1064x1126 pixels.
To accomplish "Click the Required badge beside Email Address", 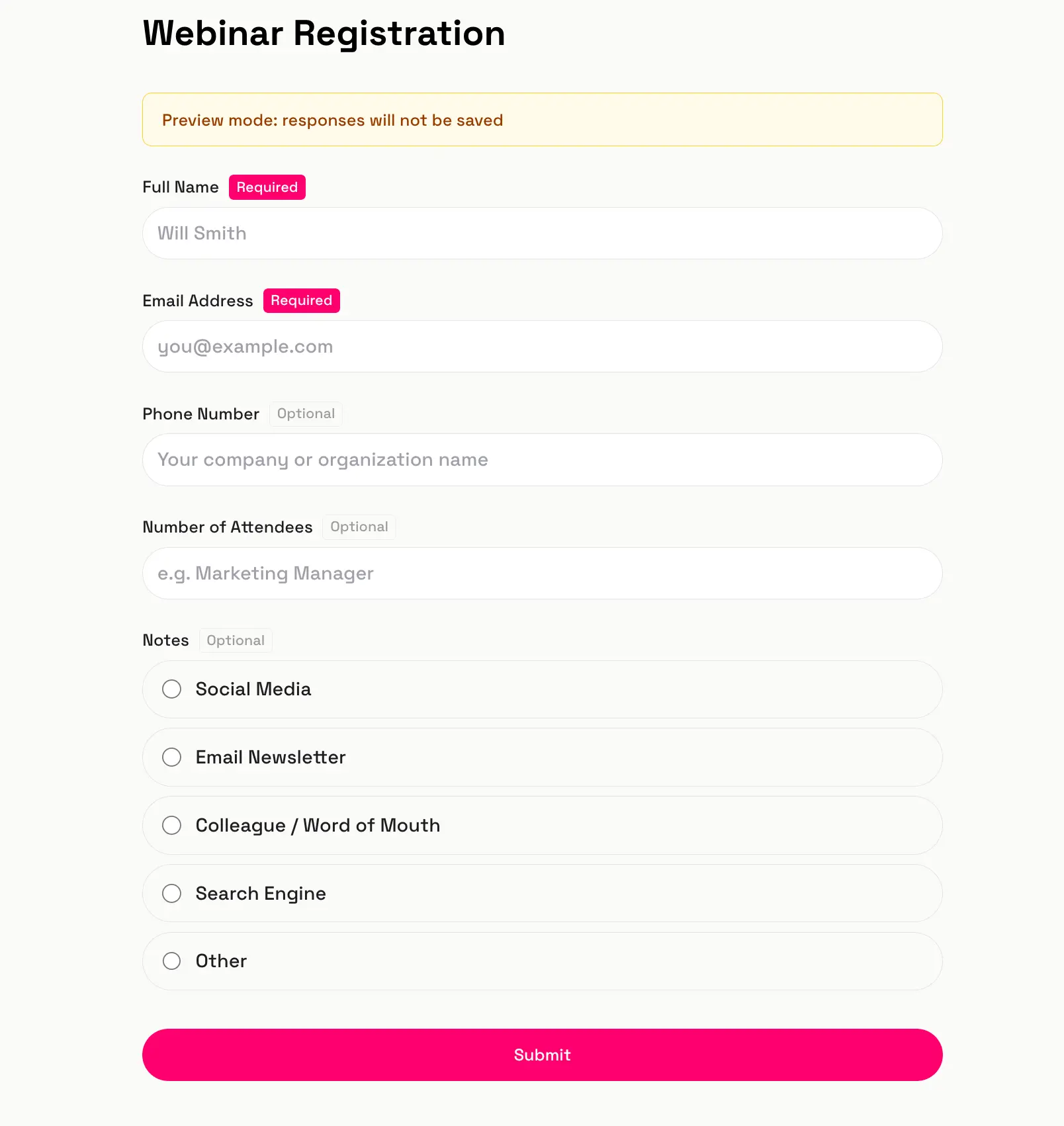I will tap(301, 300).
